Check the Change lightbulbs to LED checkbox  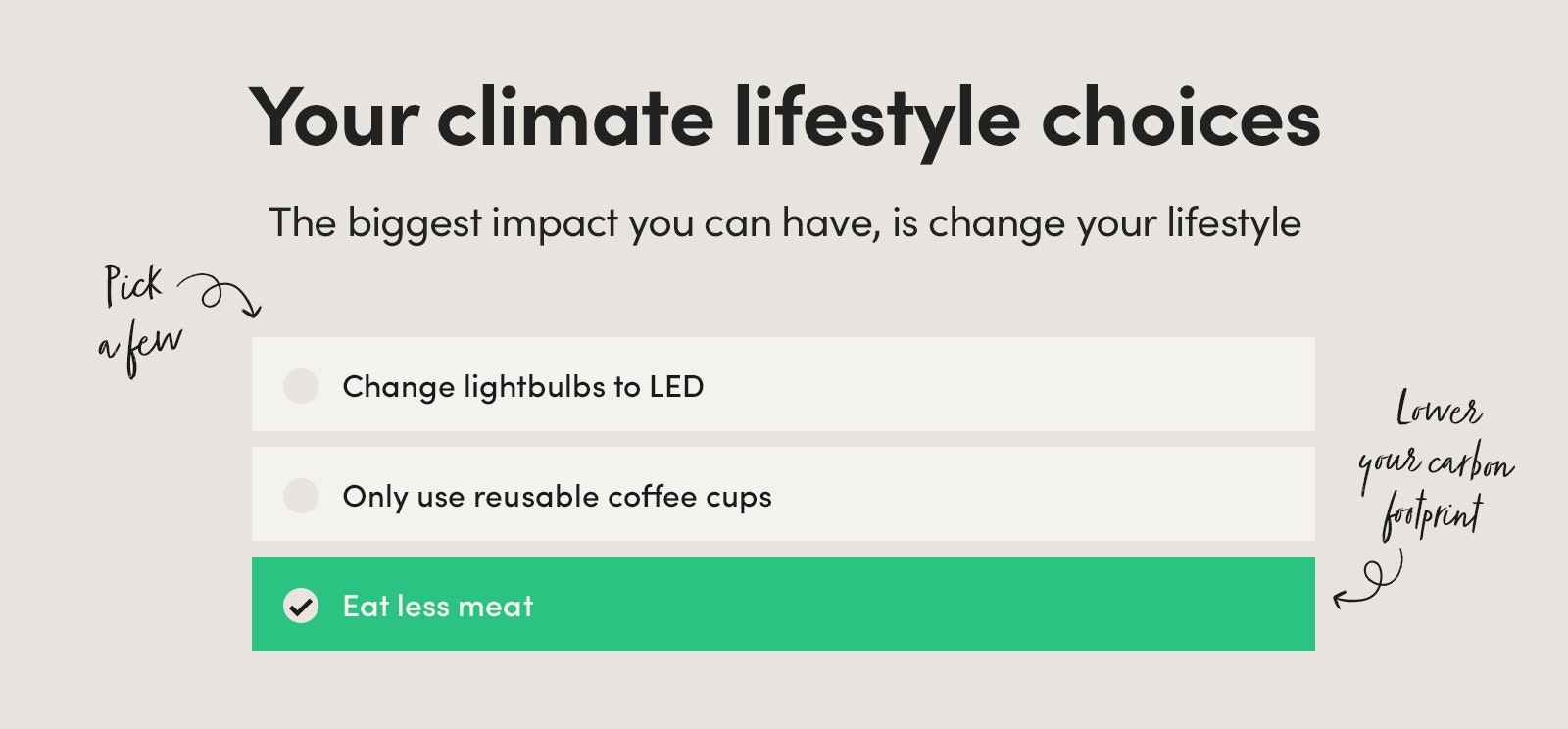[301, 386]
